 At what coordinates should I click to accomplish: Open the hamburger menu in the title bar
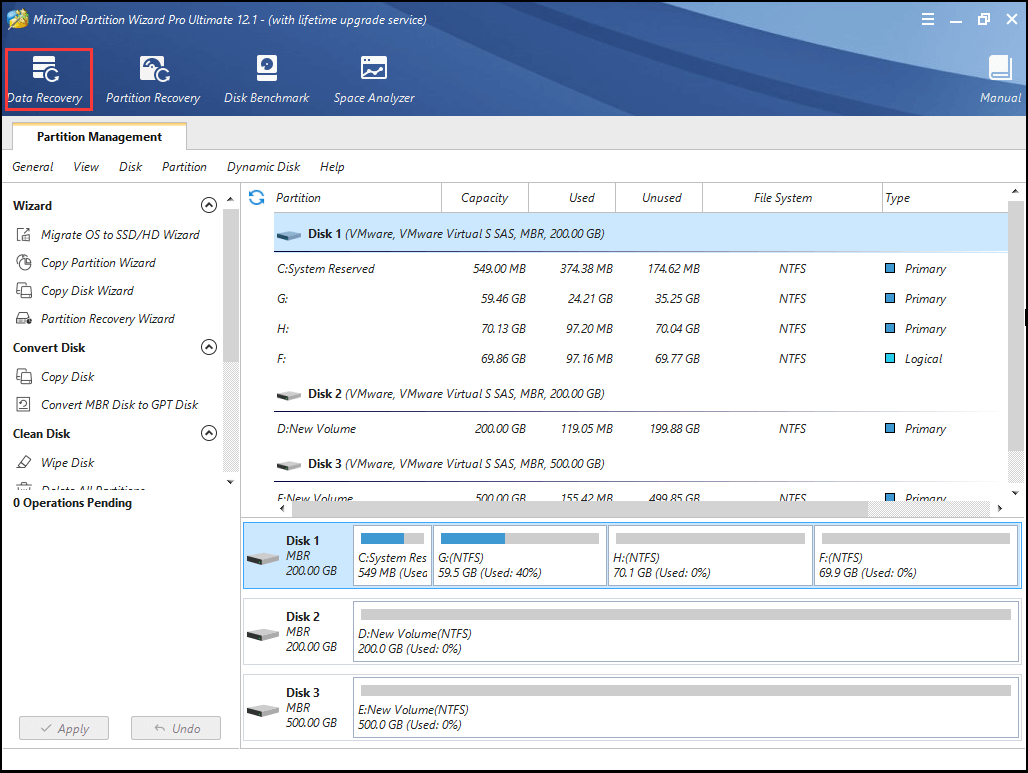pyautogui.click(x=928, y=19)
